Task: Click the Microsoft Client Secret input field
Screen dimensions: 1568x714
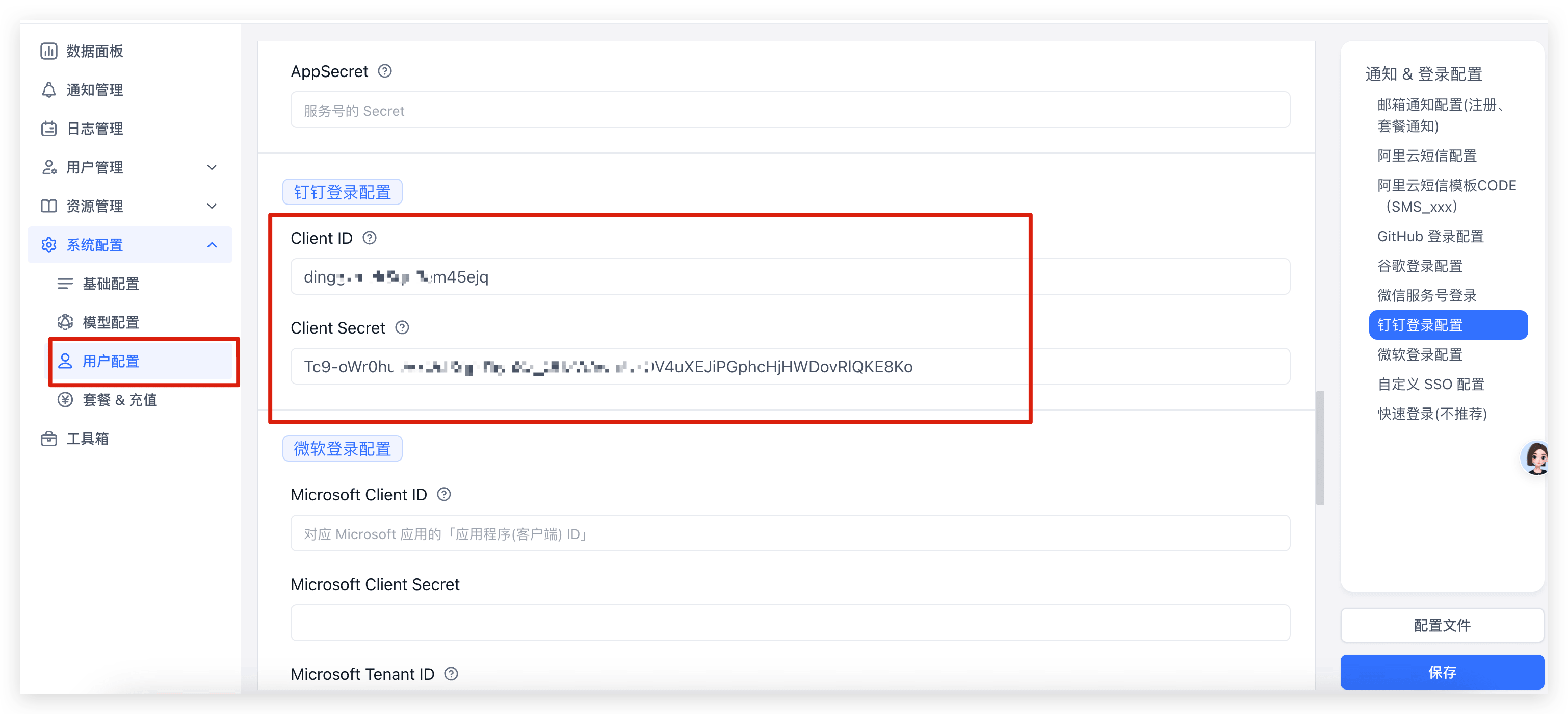Action: click(790, 623)
